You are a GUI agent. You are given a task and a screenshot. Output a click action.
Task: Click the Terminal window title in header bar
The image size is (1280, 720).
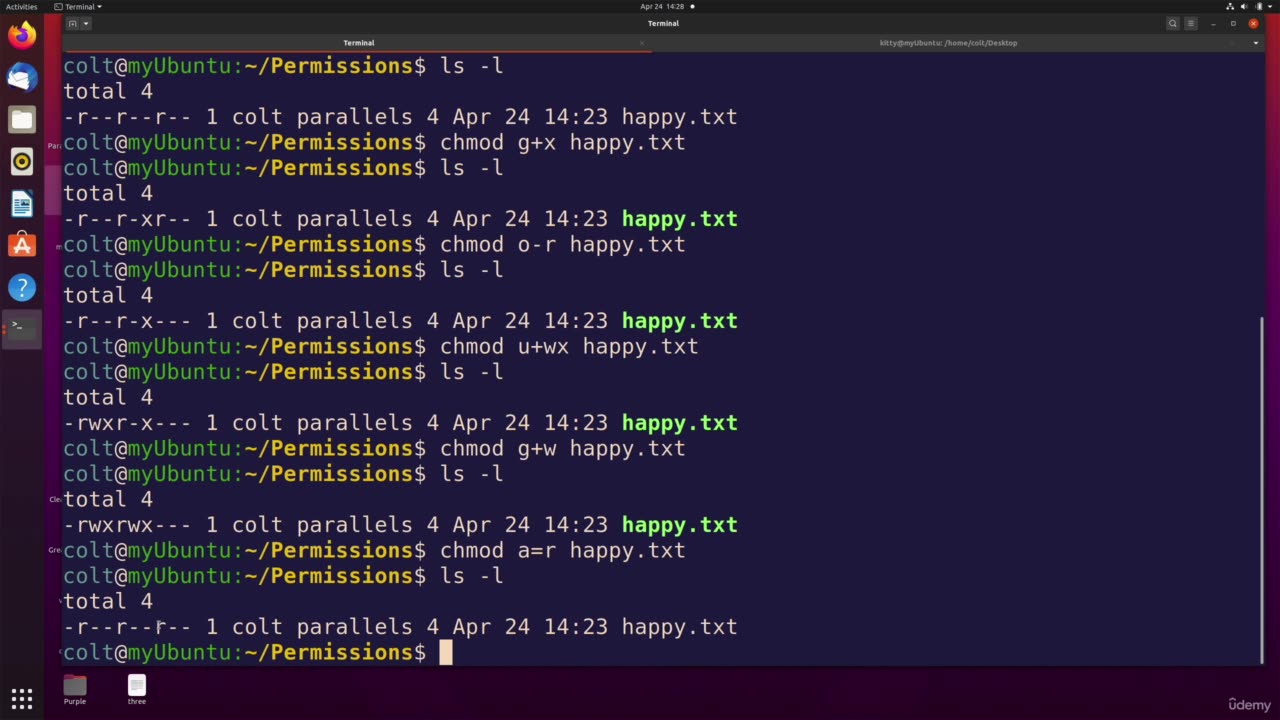[x=663, y=23]
